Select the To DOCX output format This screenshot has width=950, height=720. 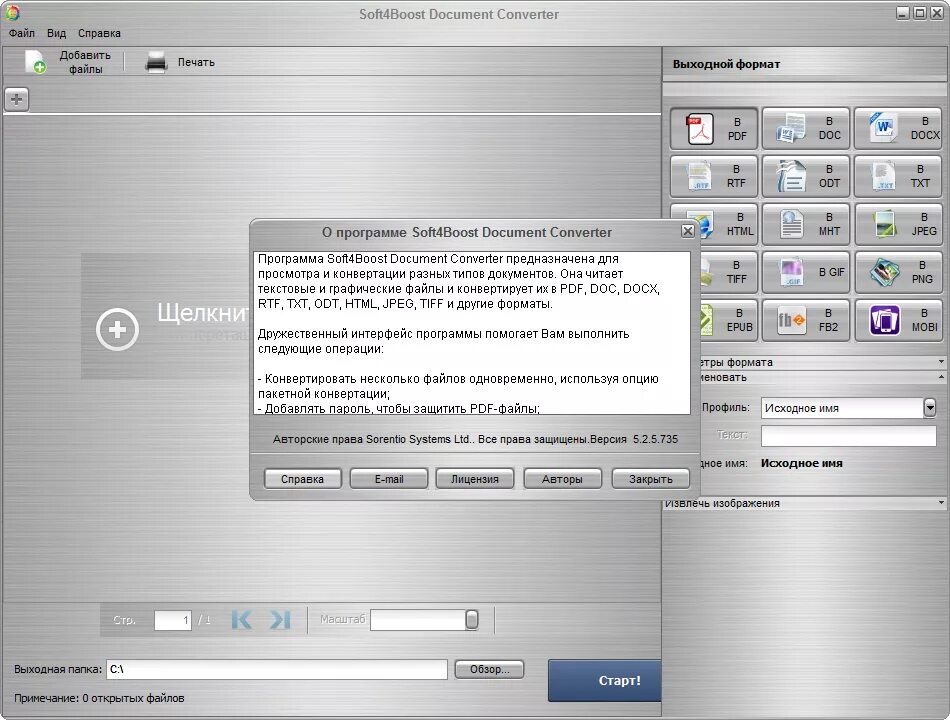coord(898,128)
